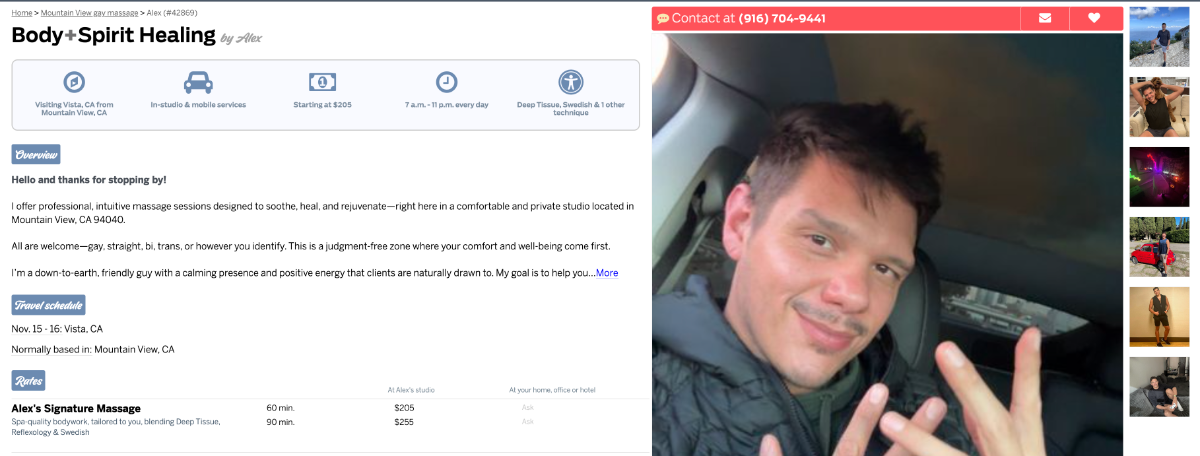This screenshot has width=1200, height=456.
Task: Click the car mobile services icon
Action: (x=198, y=82)
